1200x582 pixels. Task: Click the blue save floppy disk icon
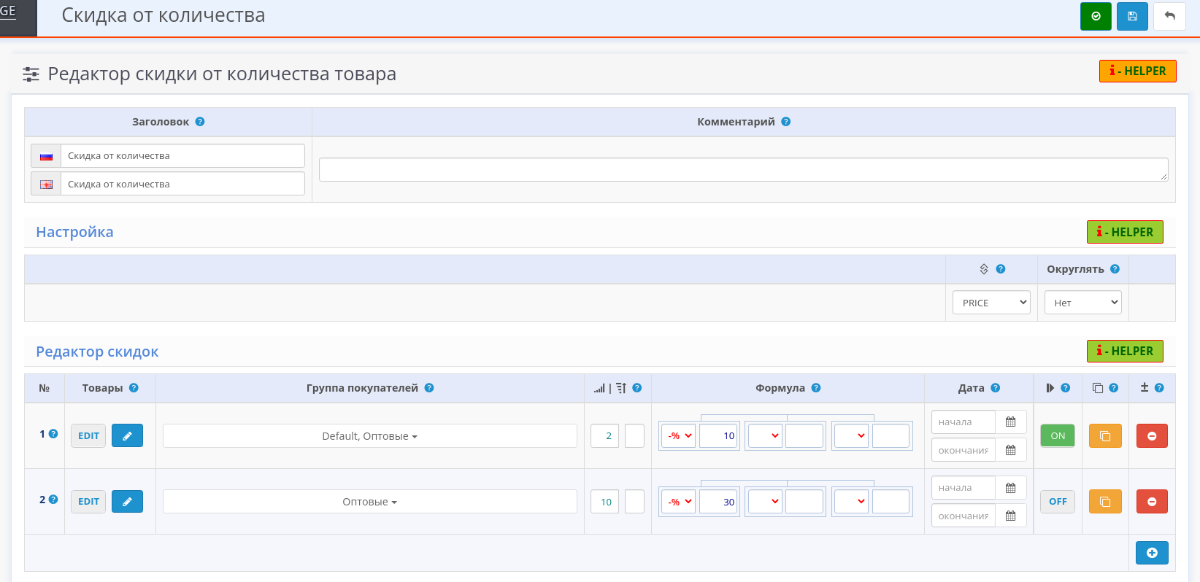1132,17
